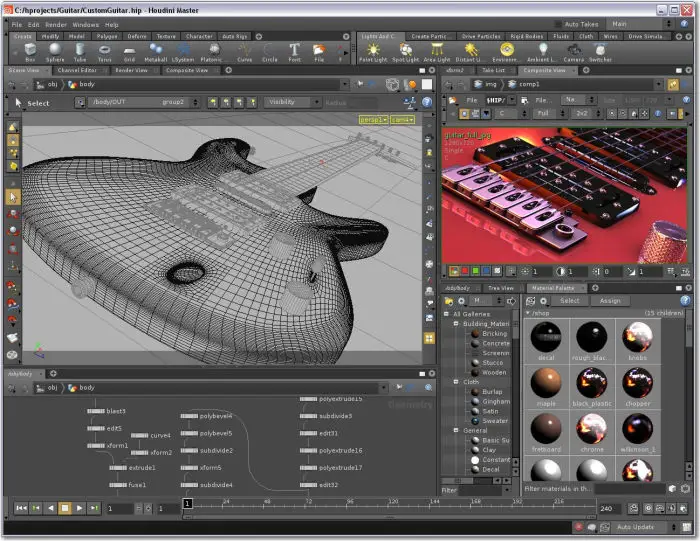Select the maple material swatch
The image size is (700, 541).
coord(546,387)
